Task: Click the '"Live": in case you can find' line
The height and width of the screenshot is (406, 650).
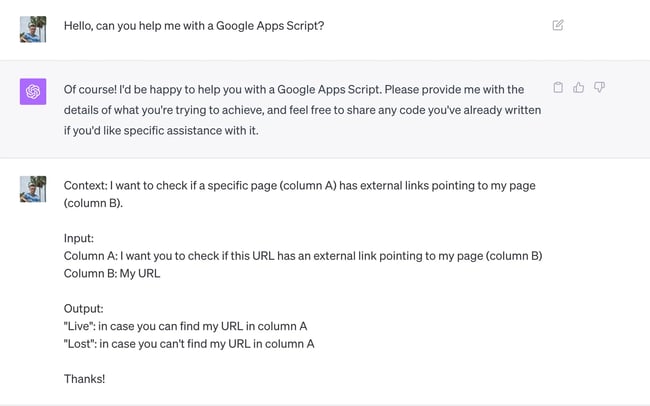Action: pos(185,326)
